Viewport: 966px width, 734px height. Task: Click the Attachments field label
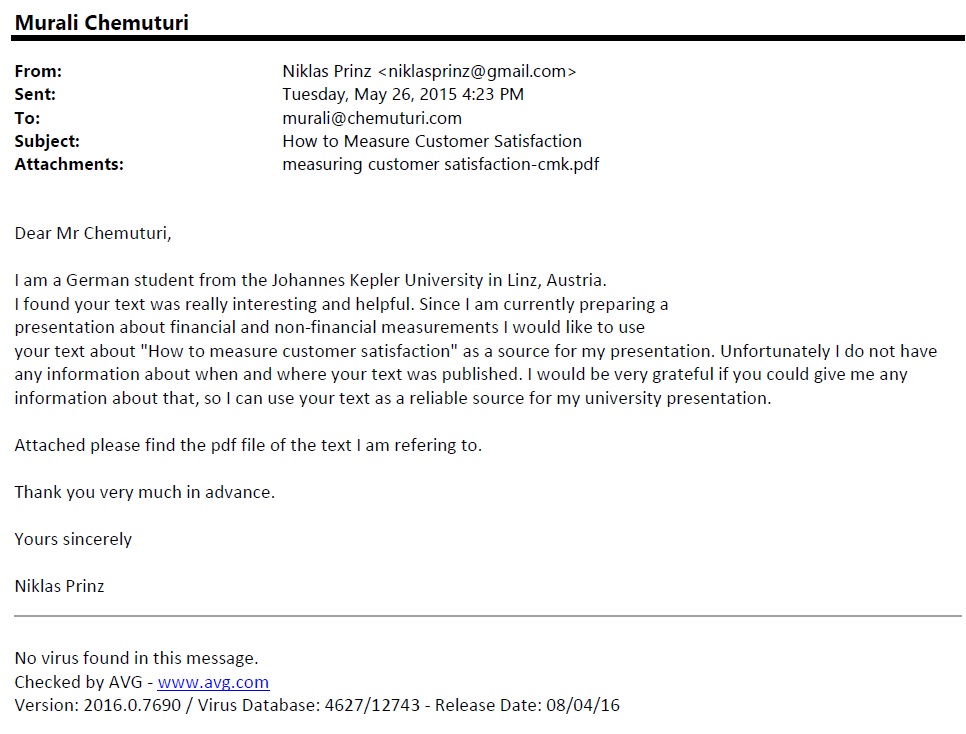pos(69,164)
